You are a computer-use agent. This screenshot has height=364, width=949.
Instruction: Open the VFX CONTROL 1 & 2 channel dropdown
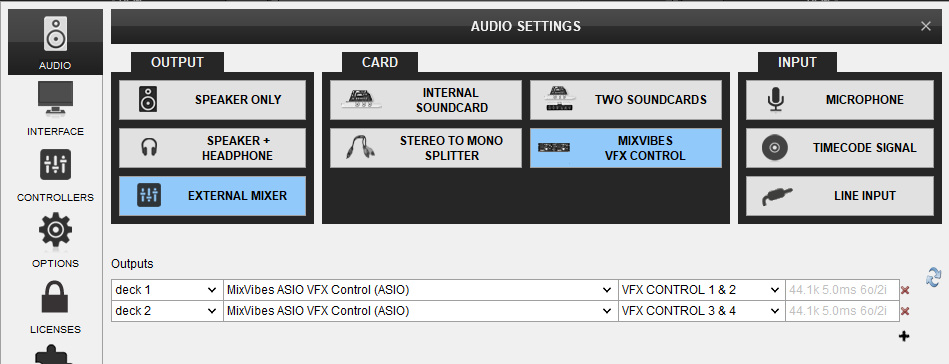[x=701, y=290]
